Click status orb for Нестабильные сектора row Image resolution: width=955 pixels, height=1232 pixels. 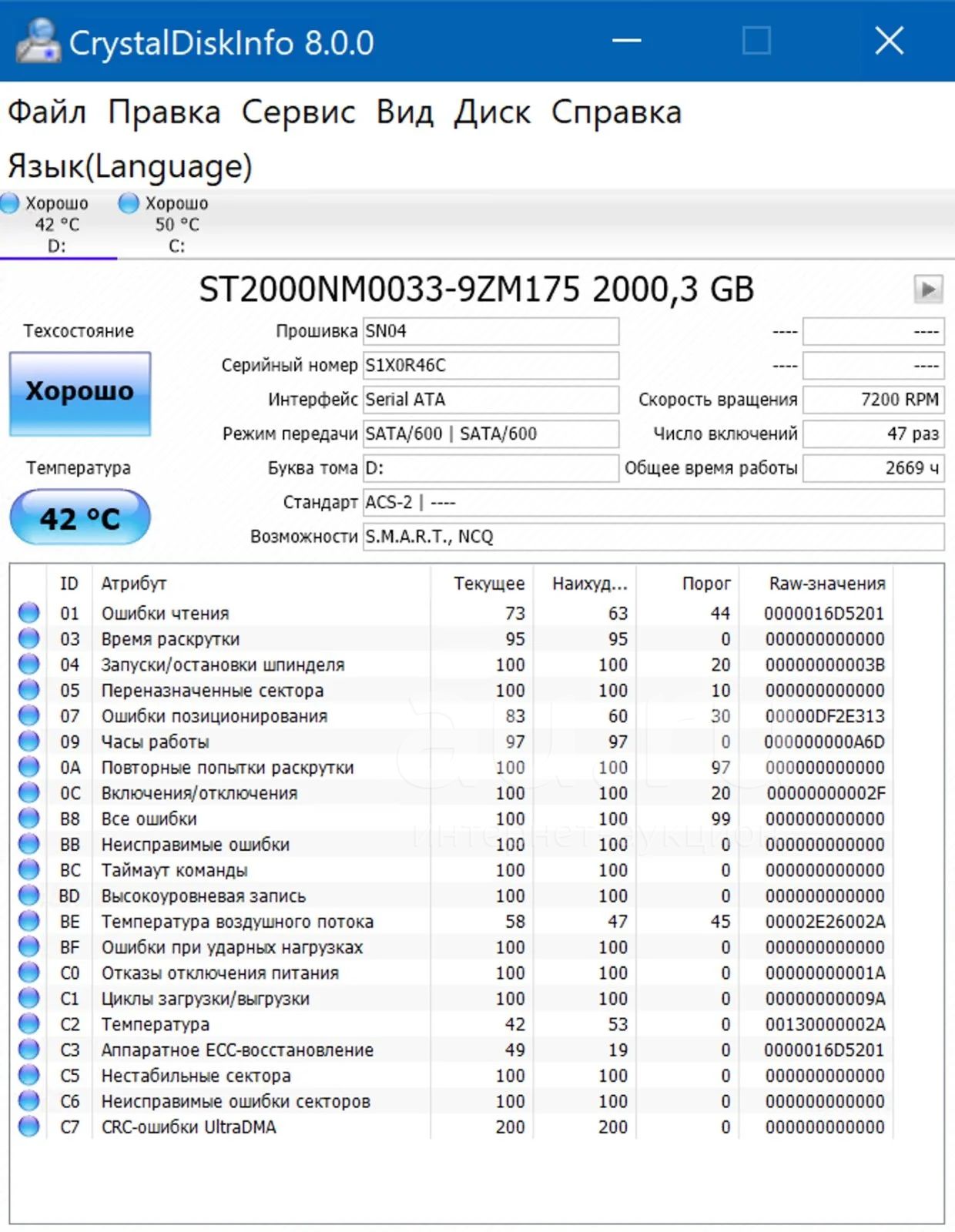29,1075
